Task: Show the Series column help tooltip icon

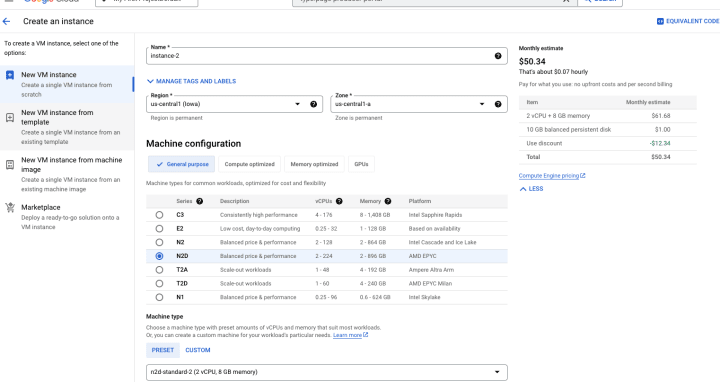Action: tap(199, 201)
